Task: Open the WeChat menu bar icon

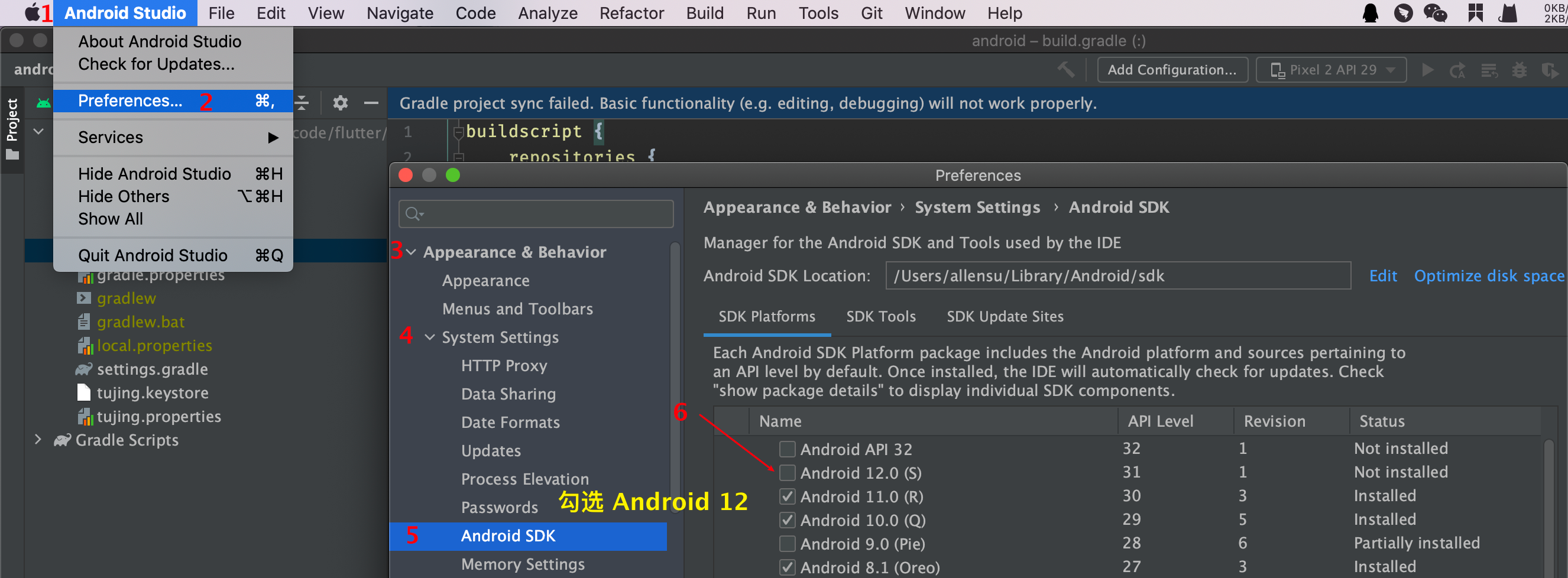Action: (1436, 13)
